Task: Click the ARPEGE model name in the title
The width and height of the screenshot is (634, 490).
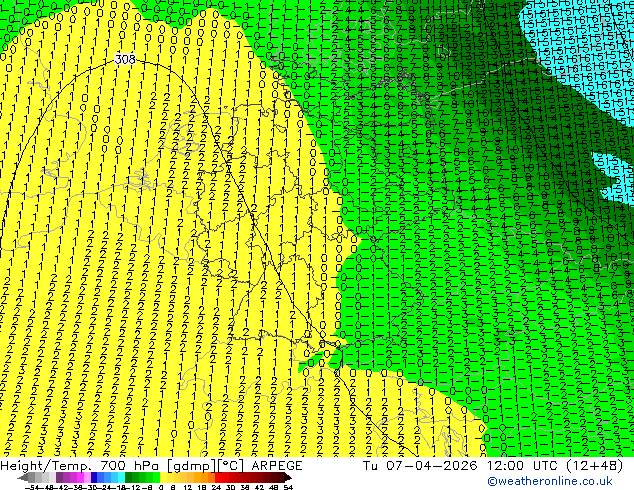Action: click(x=277, y=466)
